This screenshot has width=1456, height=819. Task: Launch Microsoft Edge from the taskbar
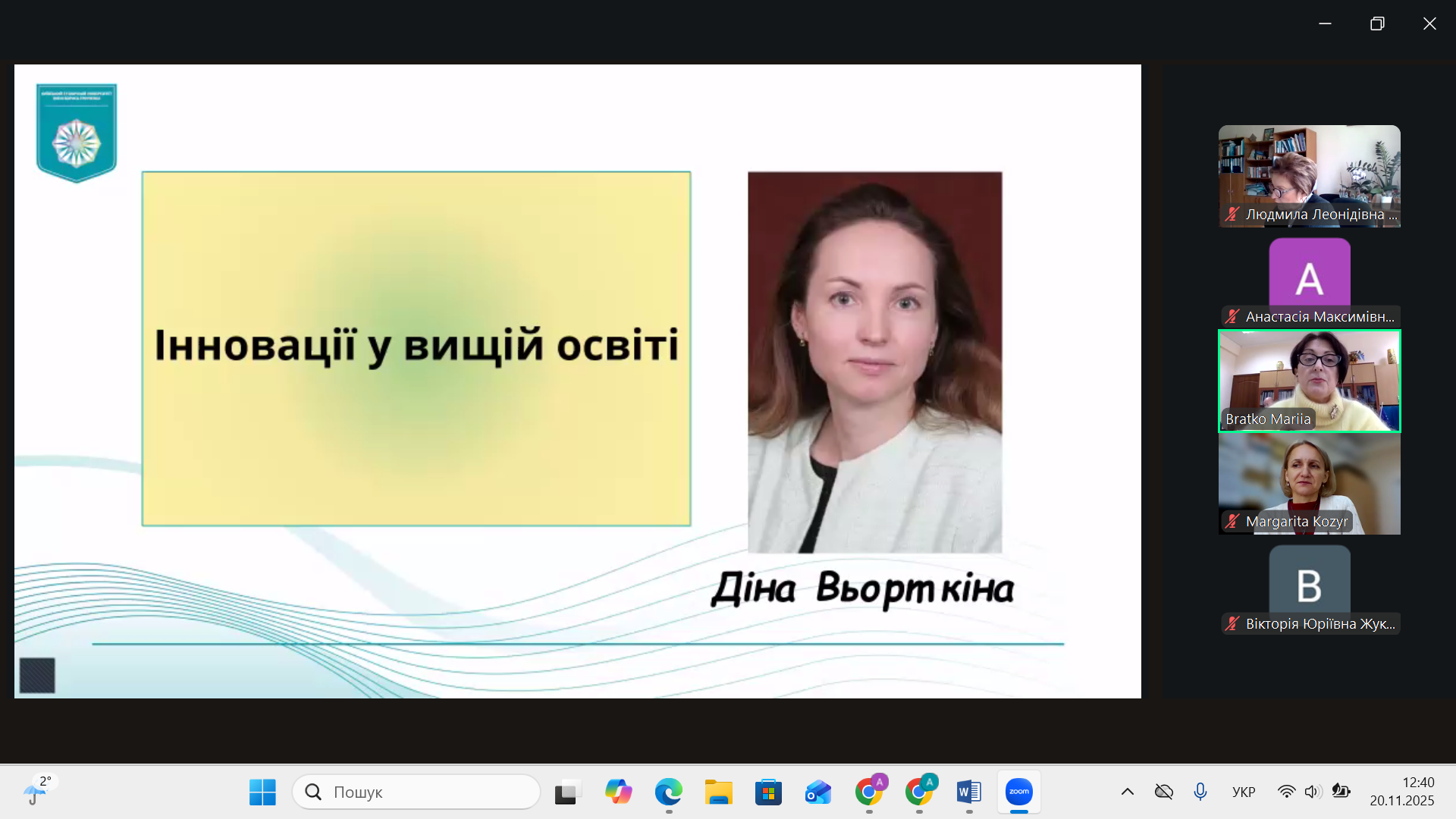coord(668,792)
